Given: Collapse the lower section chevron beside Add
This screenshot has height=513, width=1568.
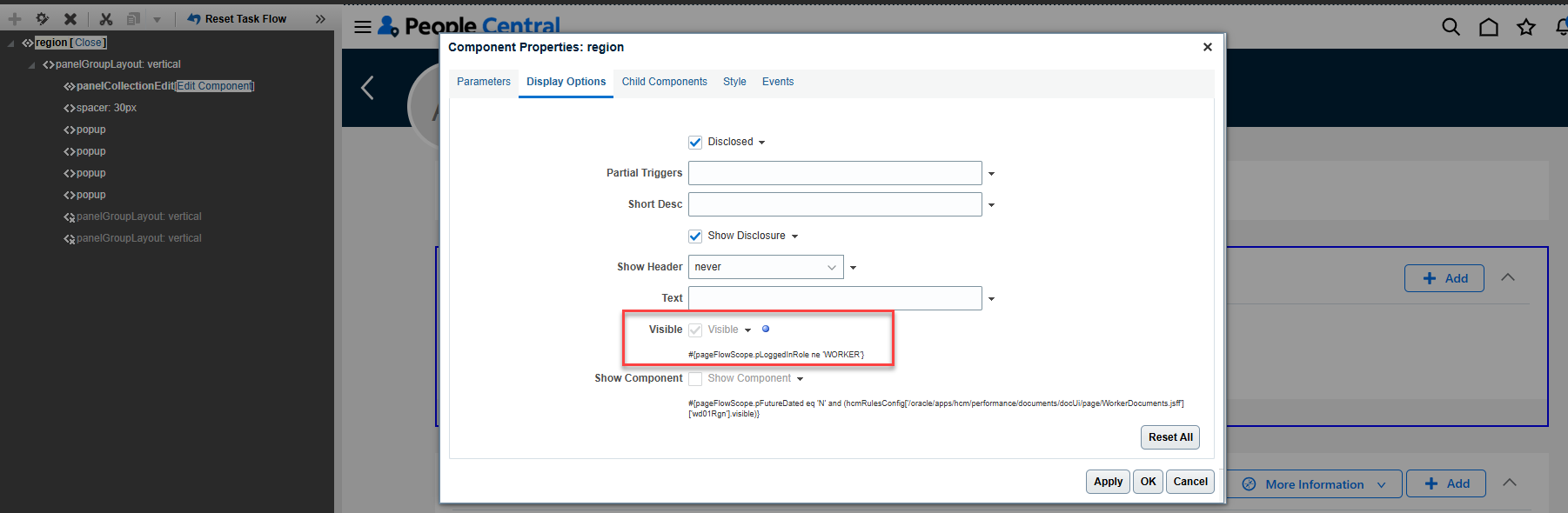Looking at the screenshot, I should click(1510, 483).
